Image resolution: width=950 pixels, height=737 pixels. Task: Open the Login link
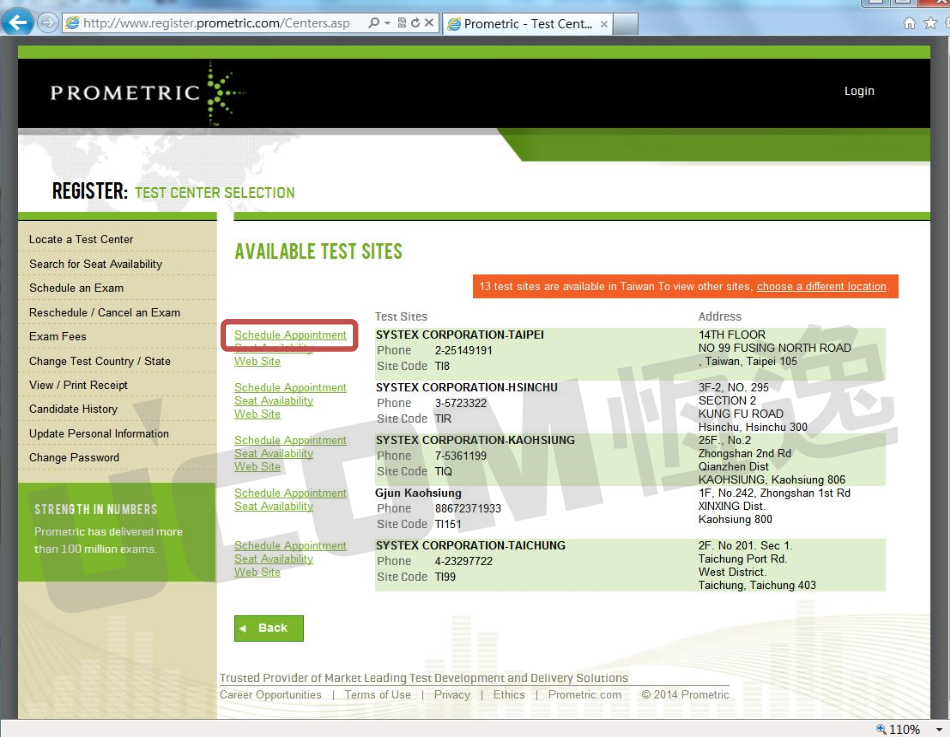coord(859,91)
